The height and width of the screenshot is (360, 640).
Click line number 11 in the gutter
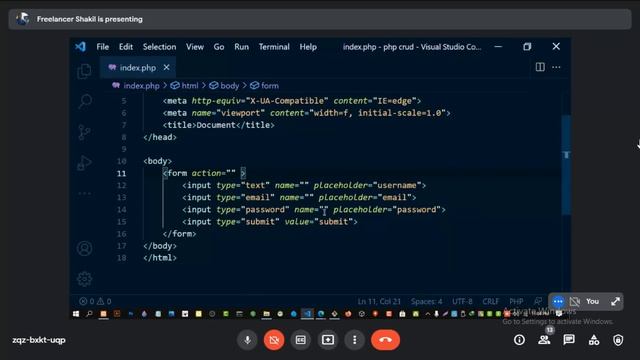(x=122, y=173)
